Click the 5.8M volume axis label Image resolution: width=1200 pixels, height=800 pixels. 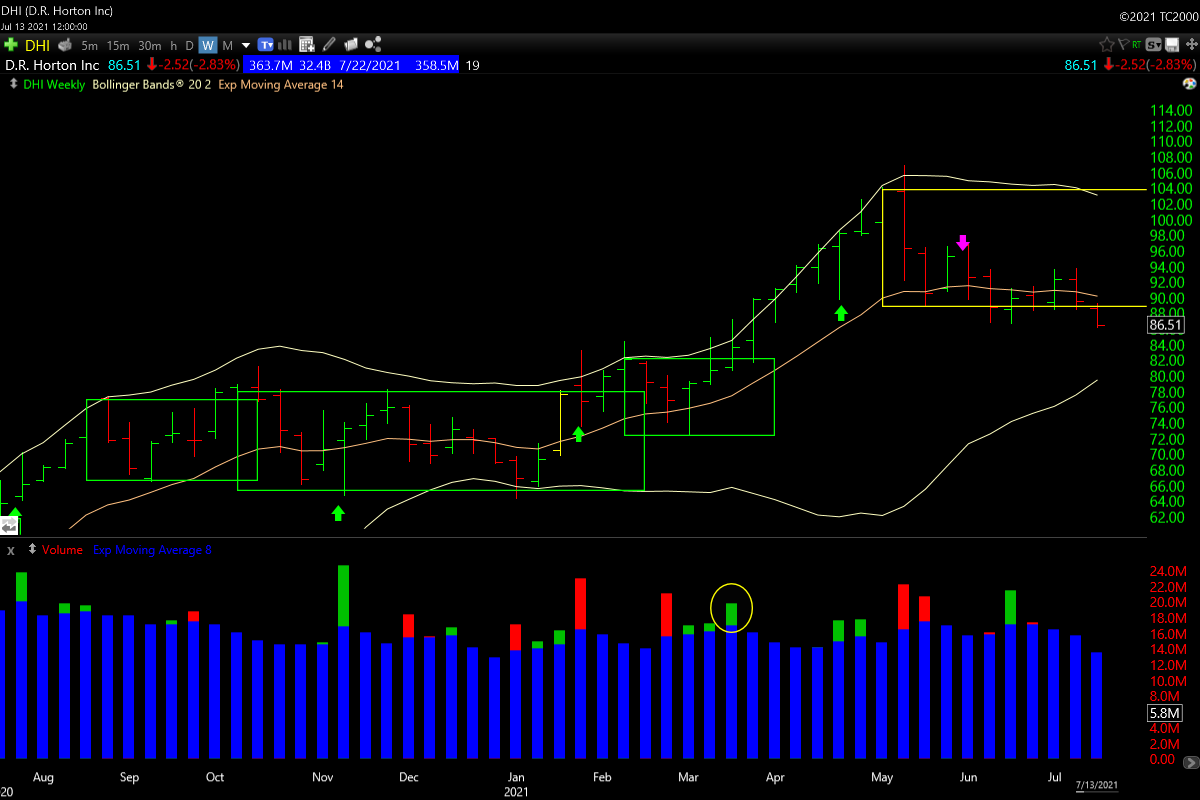click(x=1166, y=714)
